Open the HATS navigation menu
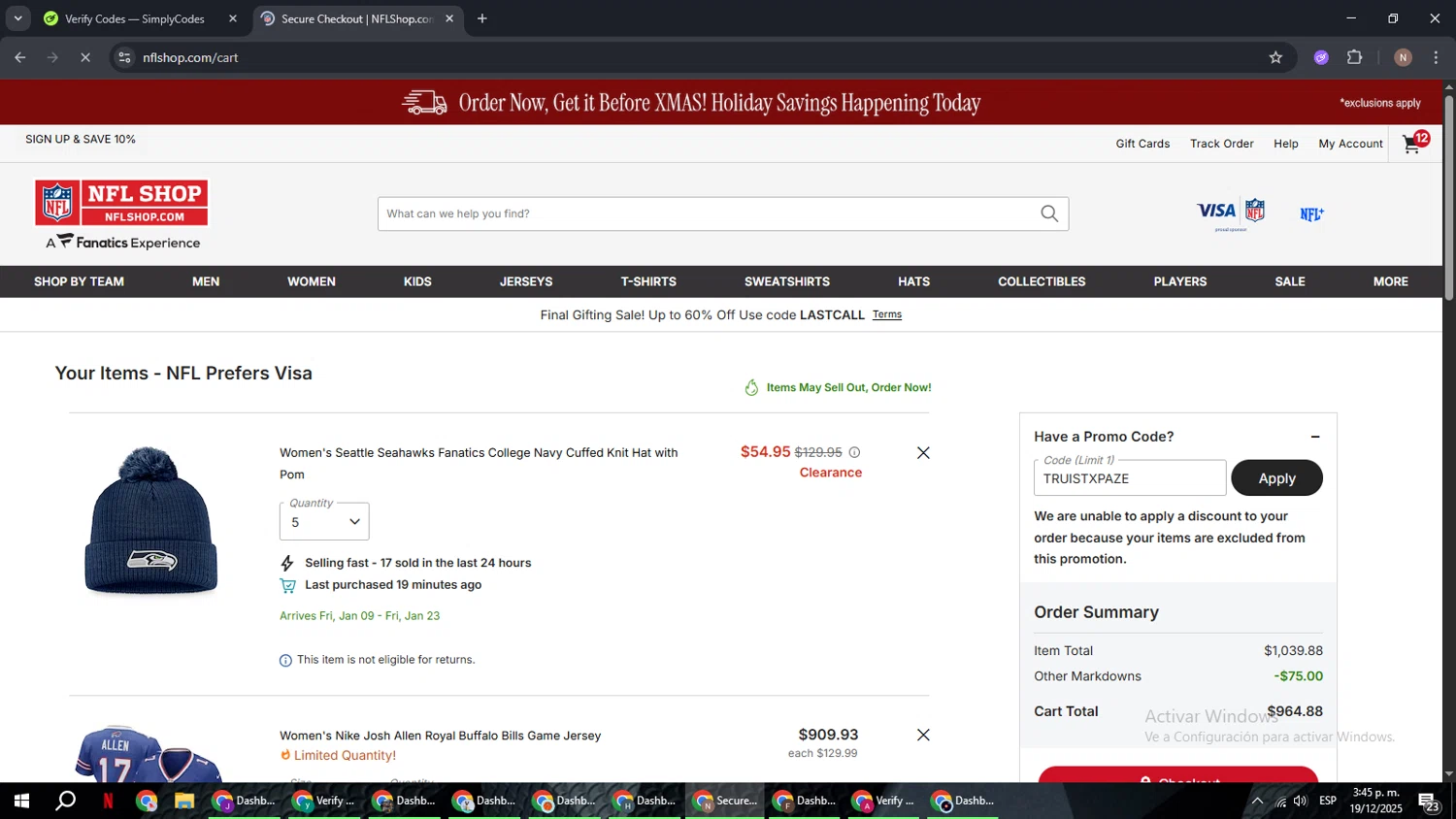The image size is (1456, 819). click(913, 281)
